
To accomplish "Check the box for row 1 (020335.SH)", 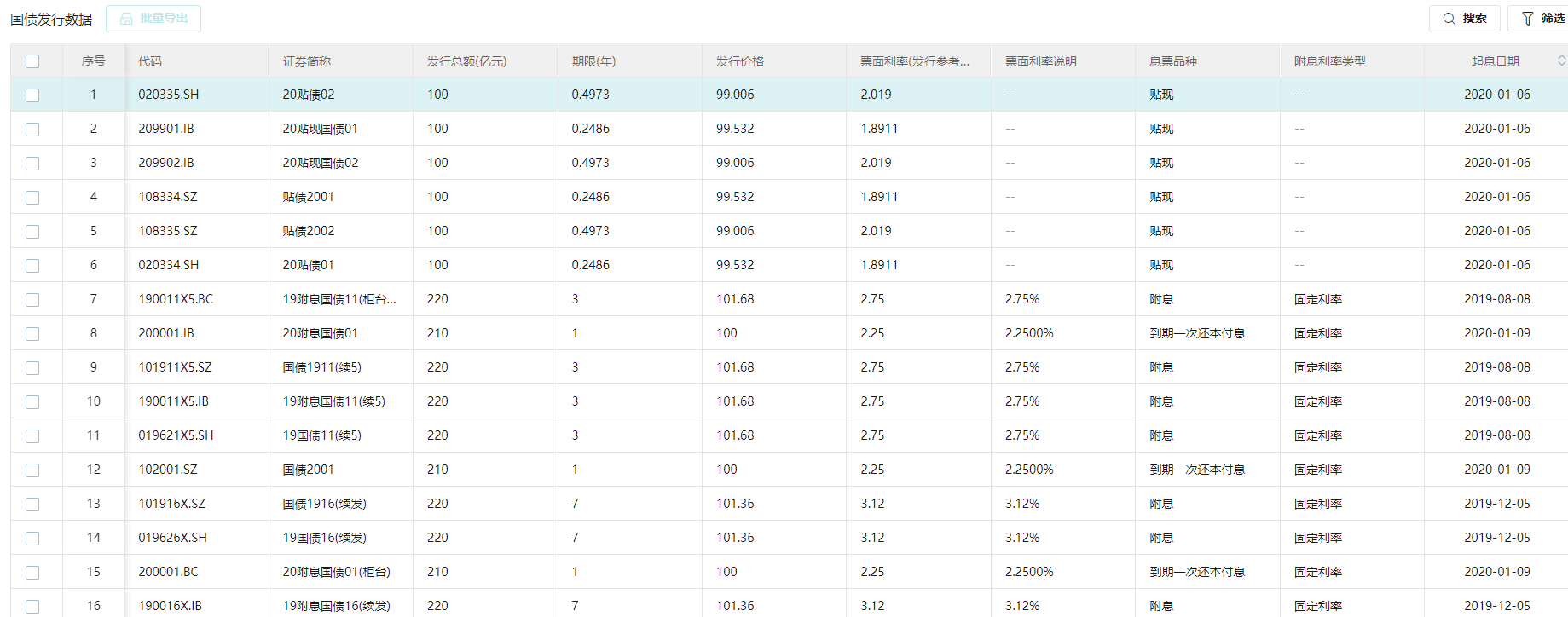I will coord(32,95).
